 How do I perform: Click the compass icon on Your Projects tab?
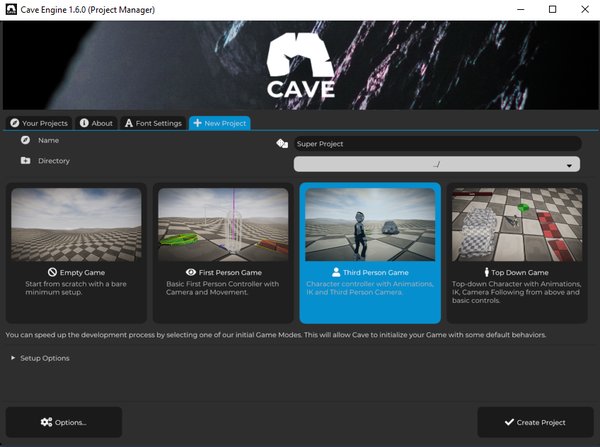coord(15,123)
